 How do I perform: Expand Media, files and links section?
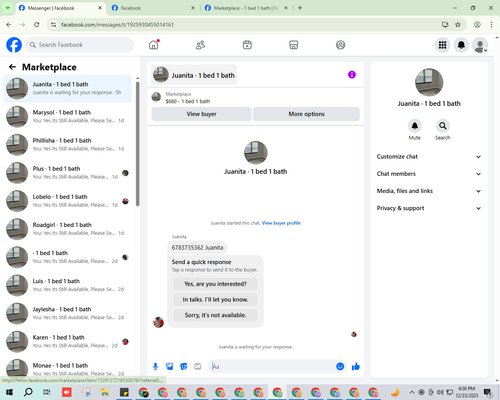tap(429, 191)
